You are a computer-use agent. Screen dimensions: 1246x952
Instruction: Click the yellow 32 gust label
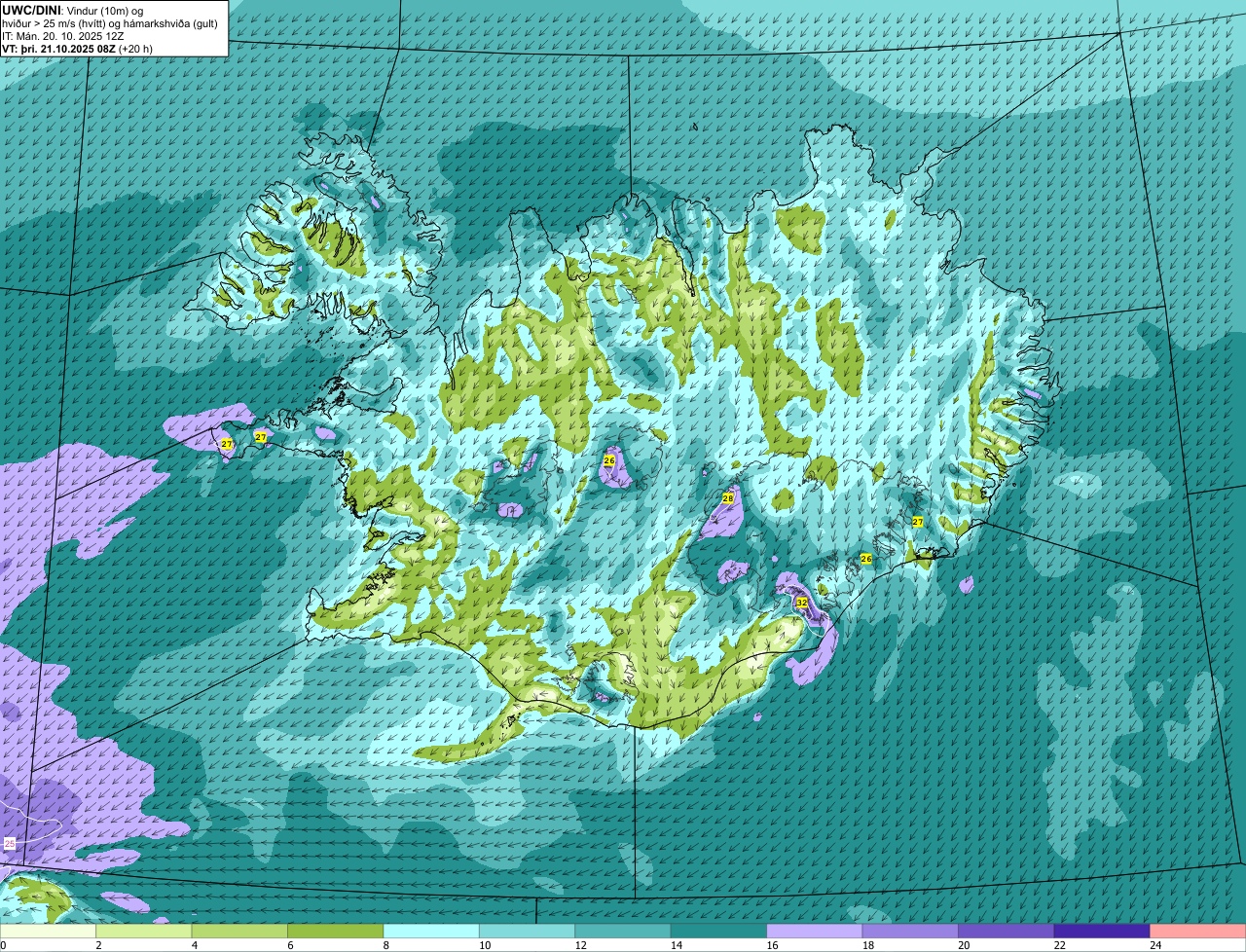click(802, 604)
